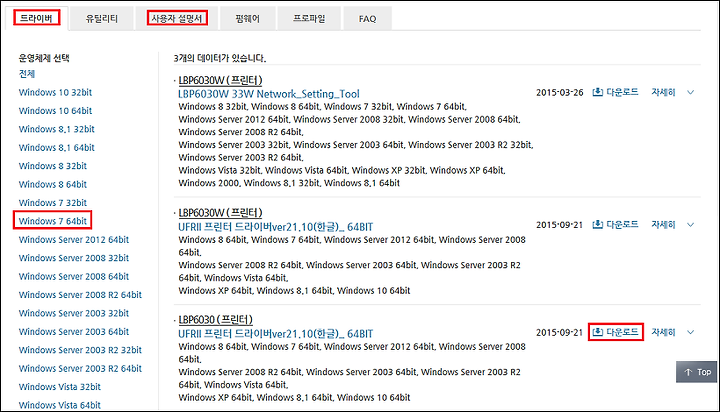Click the 운영체제 선택 heading
The image size is (720, 412).
pos(44,58)
